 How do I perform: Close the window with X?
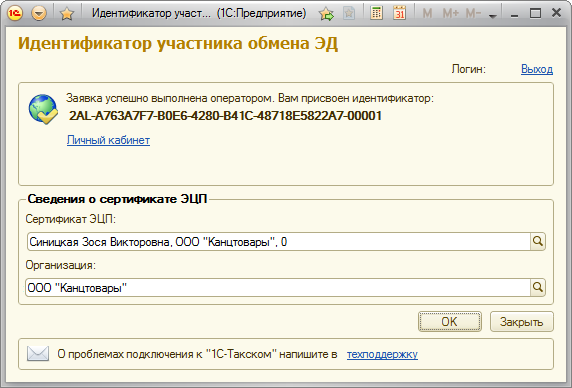pos(556,13)
